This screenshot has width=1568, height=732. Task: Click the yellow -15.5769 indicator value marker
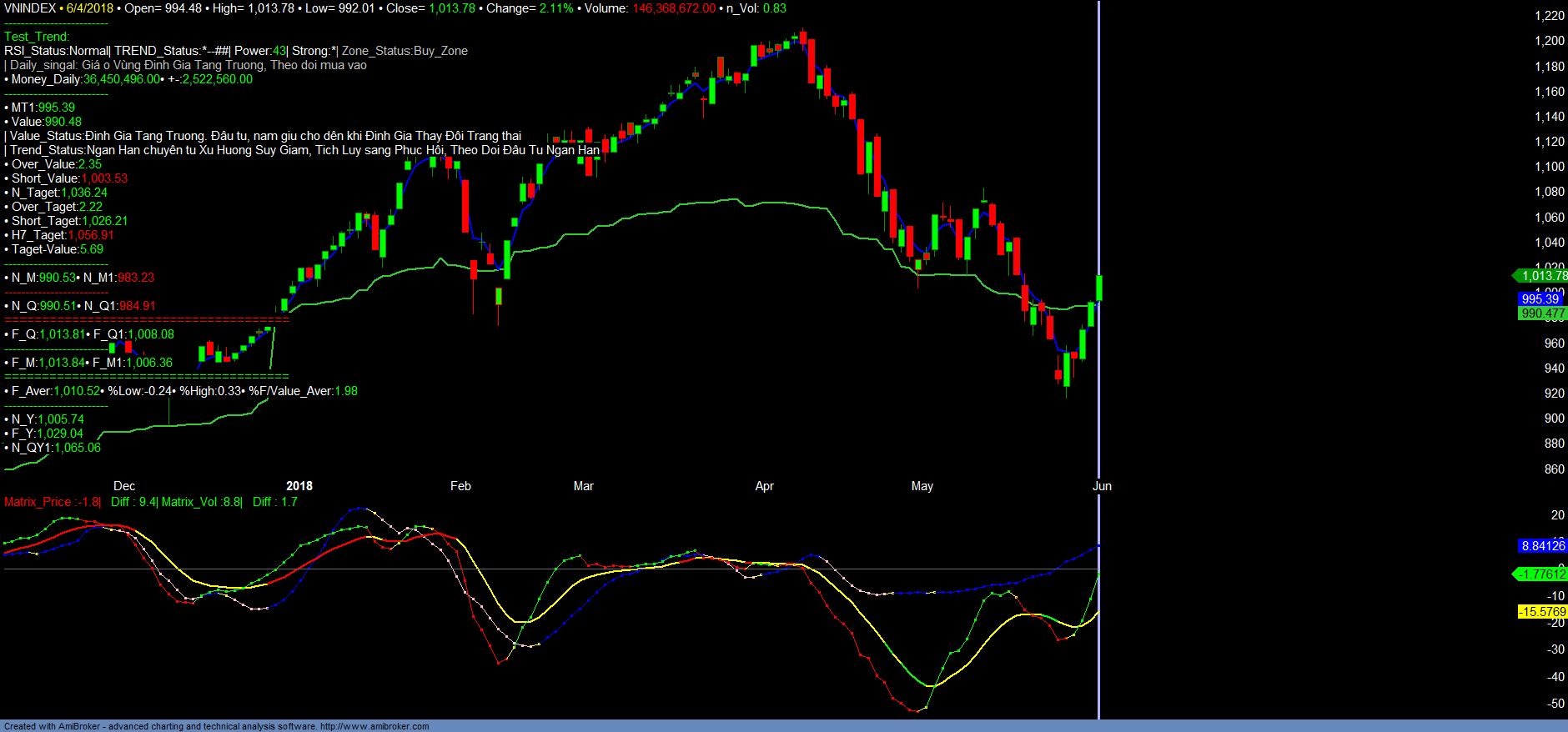coord(1542,612)
